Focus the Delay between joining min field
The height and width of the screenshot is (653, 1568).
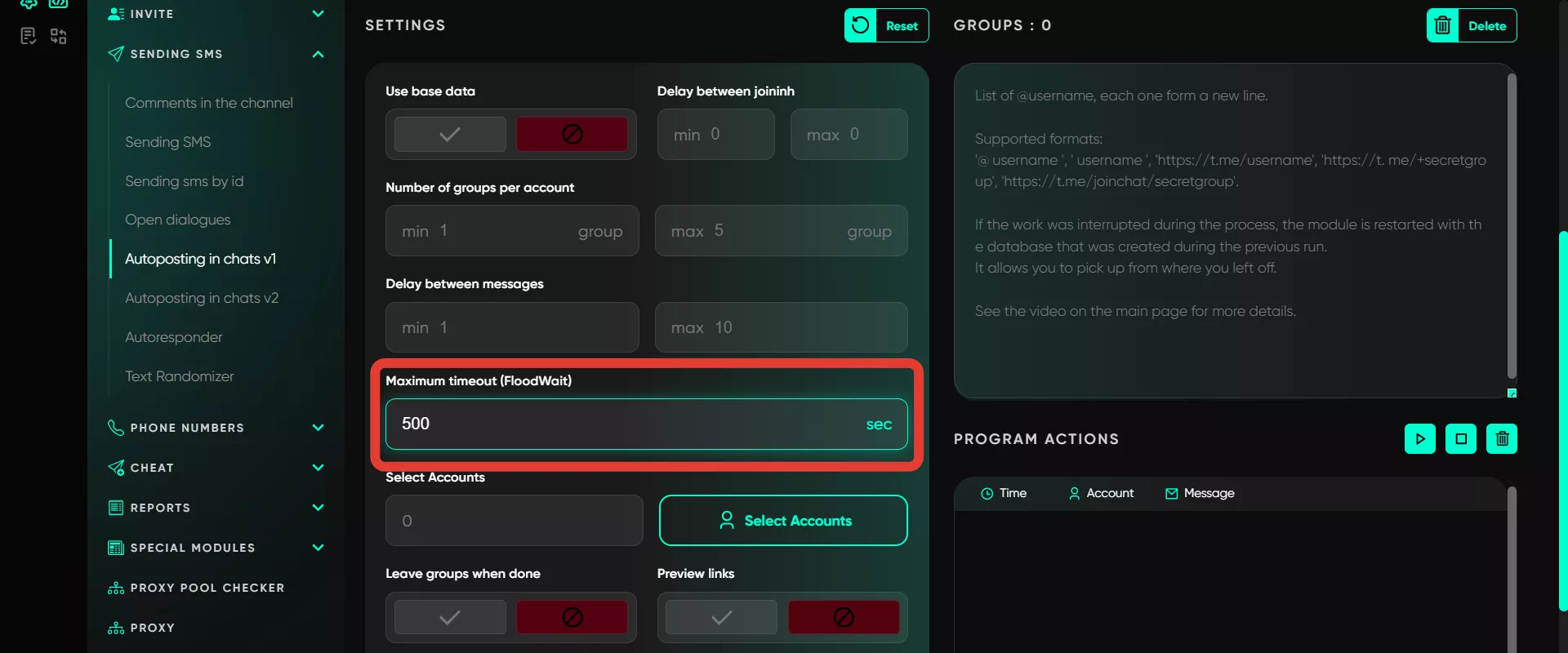[716, 134]
